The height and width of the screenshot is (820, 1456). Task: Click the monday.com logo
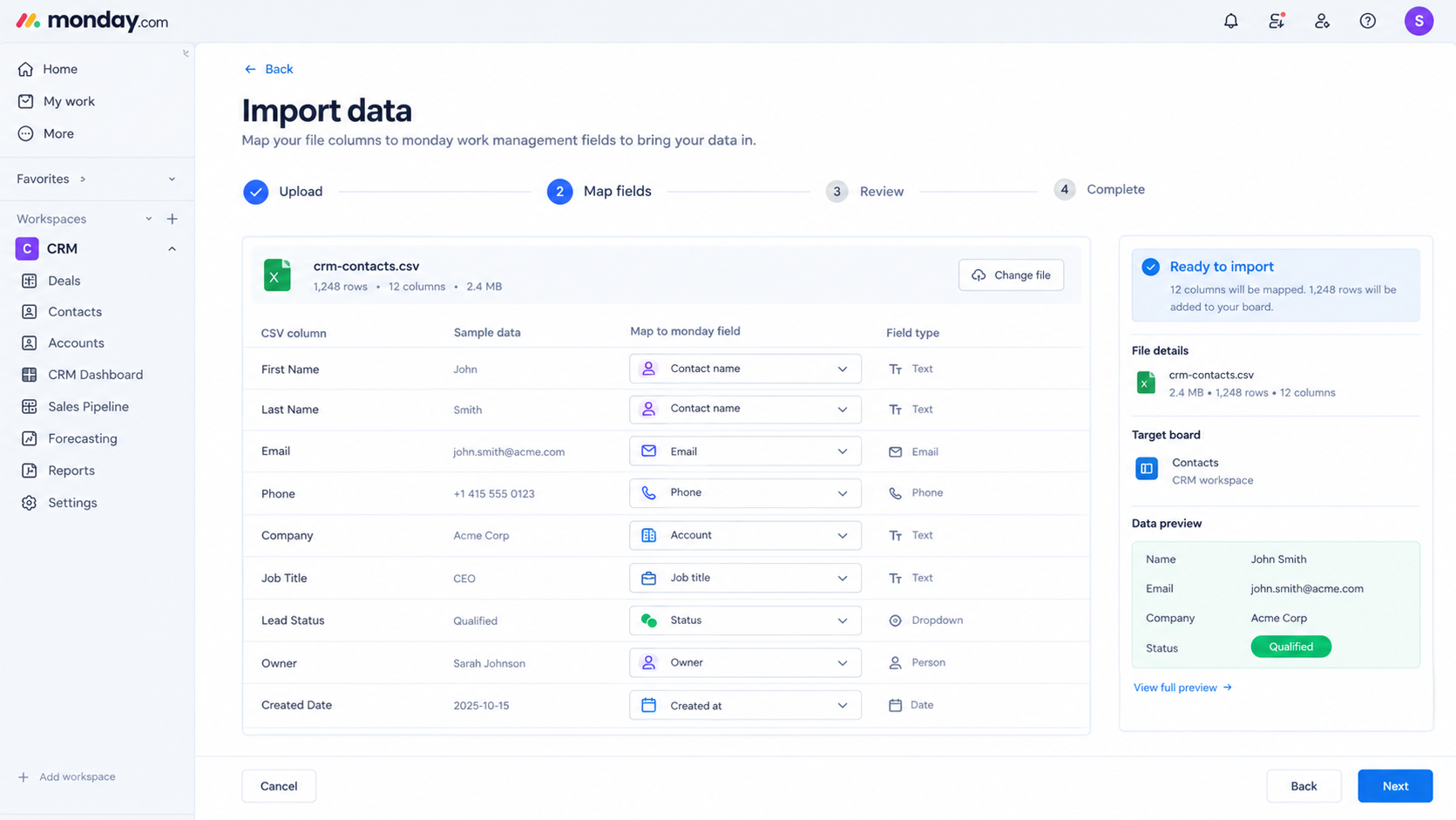[91, 21]
